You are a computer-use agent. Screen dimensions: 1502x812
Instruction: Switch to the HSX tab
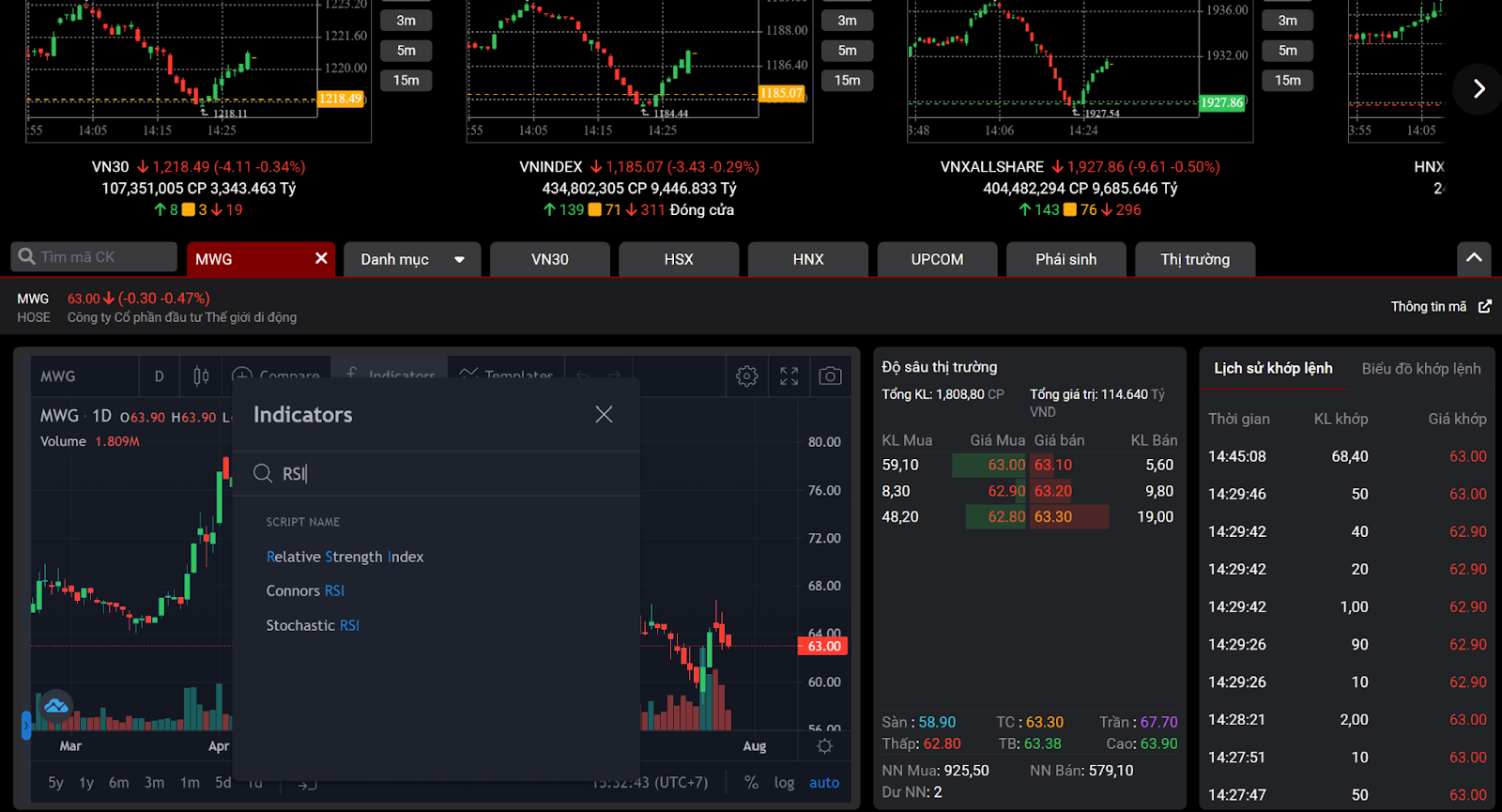tap(679, 259)
